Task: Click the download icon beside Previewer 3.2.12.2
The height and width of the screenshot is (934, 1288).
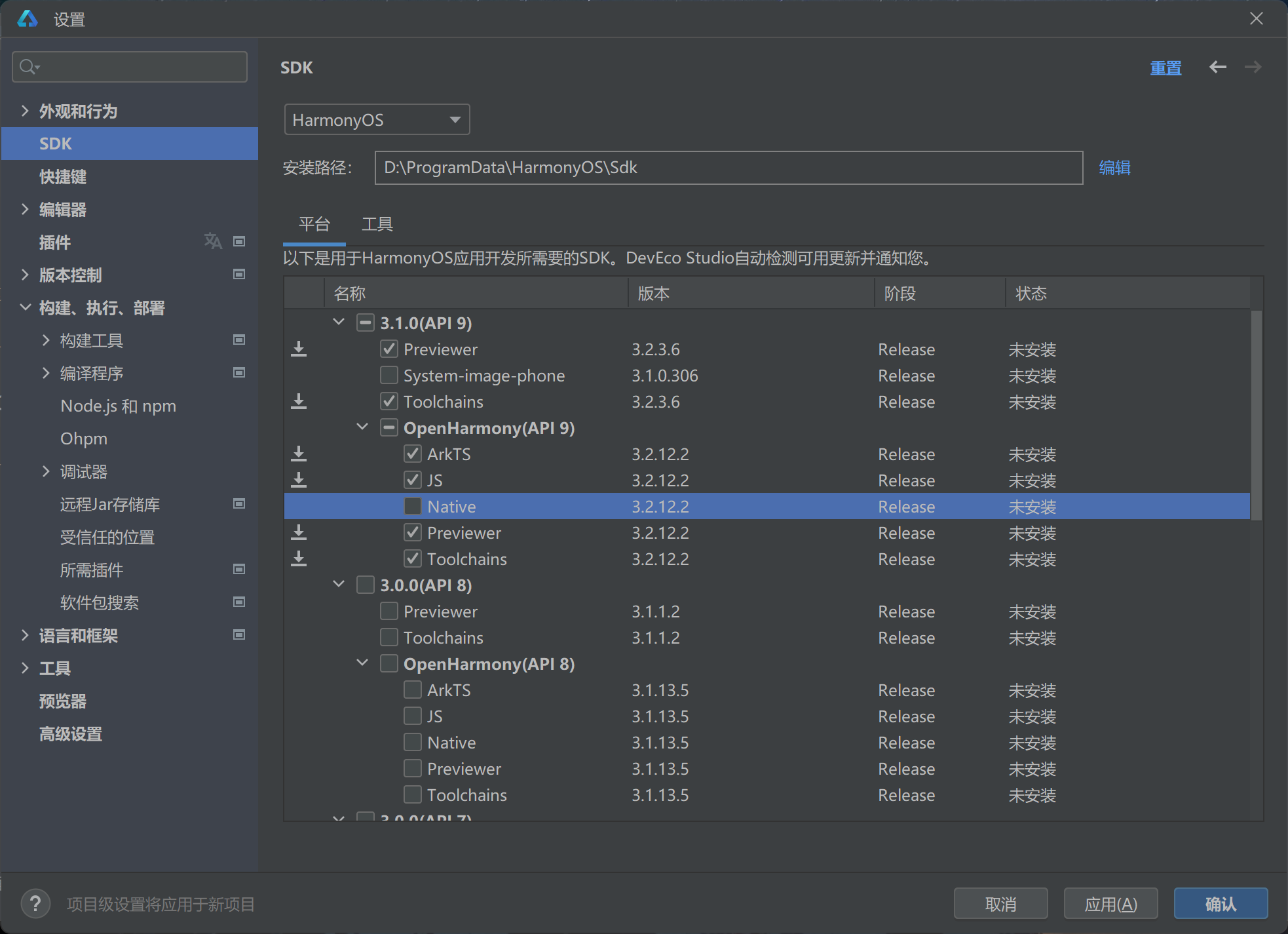Action: pyautogui.click(x=299, y=532)
